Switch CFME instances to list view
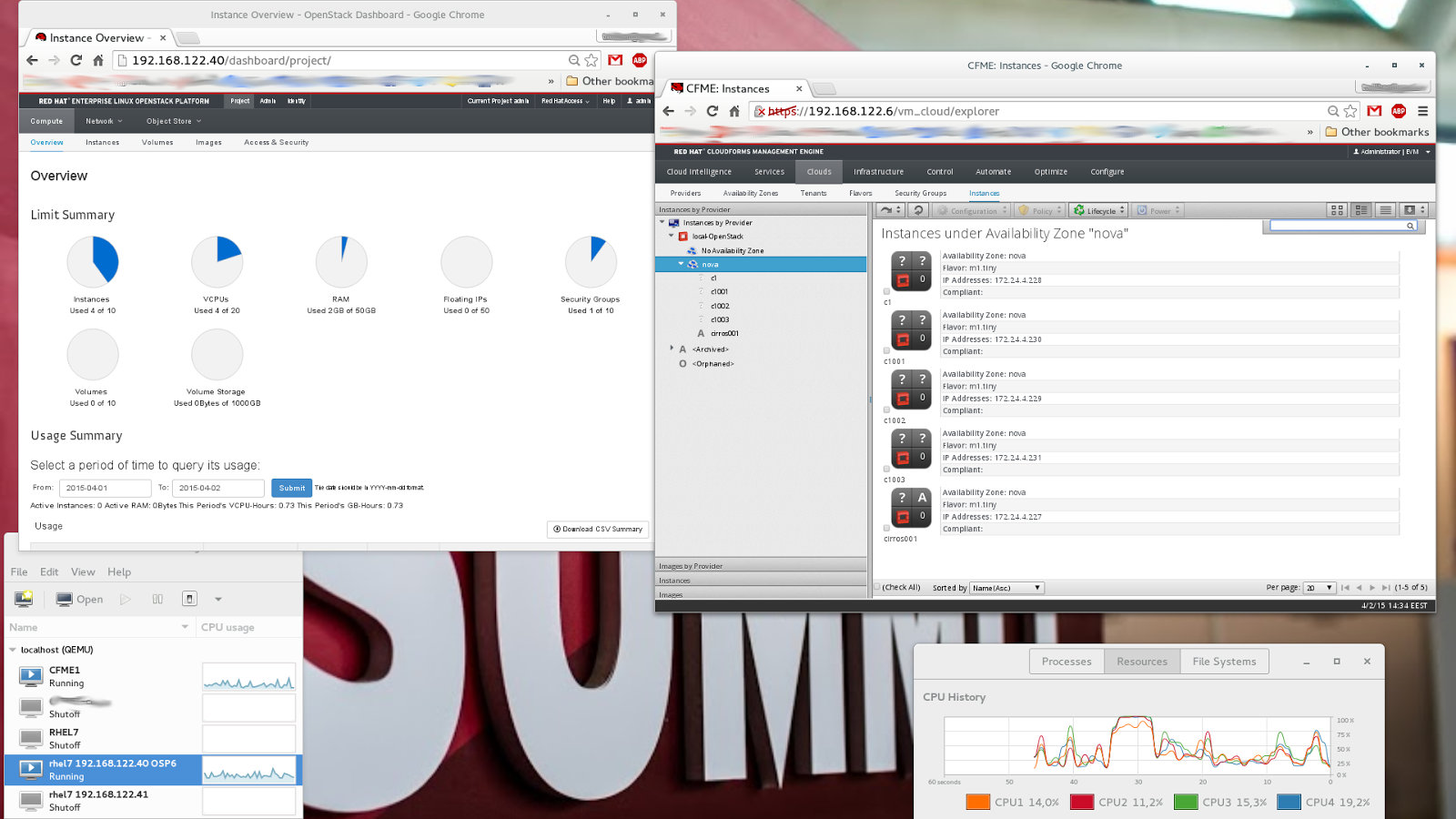Viewport: 1456px width, 819px height. [1385, 210]
